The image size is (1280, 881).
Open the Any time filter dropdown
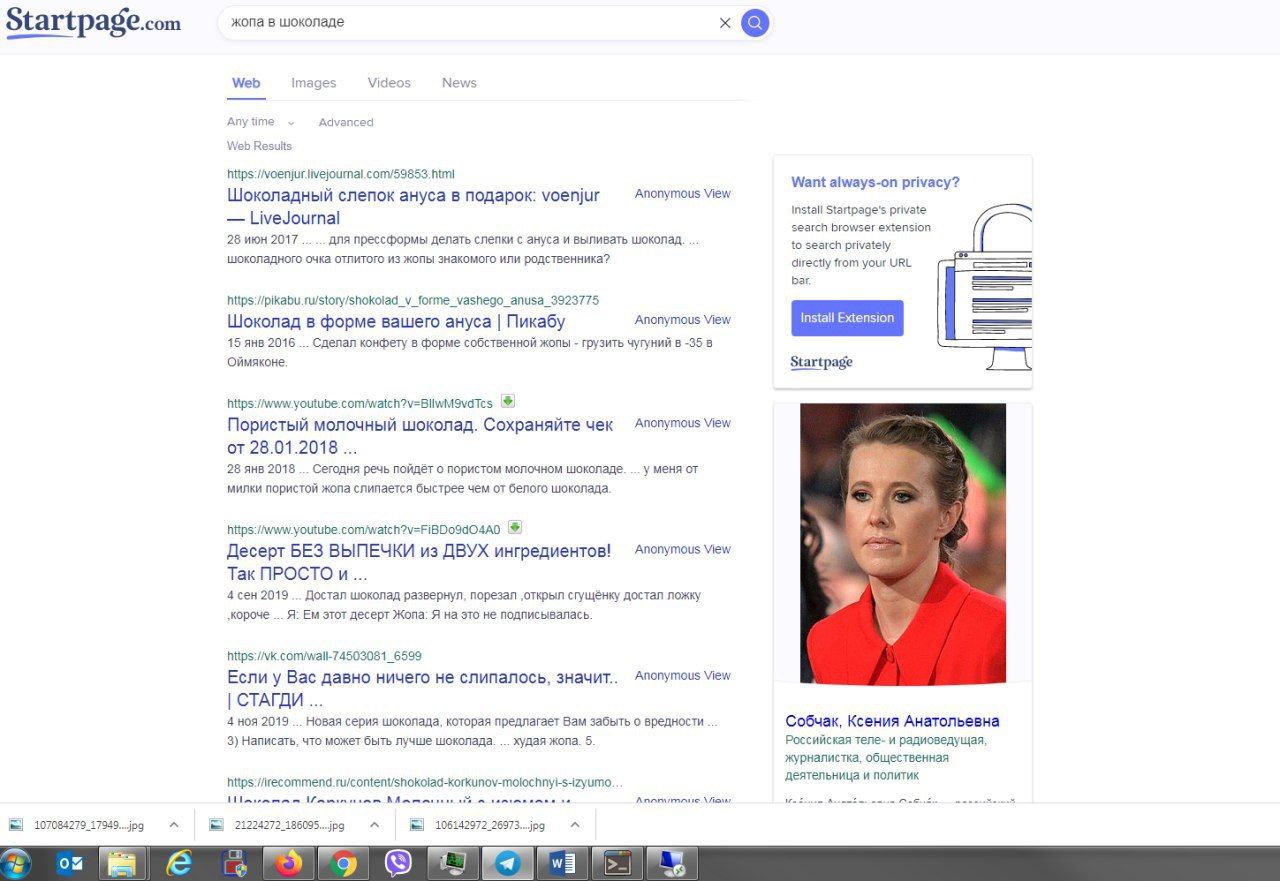(261, 122)
